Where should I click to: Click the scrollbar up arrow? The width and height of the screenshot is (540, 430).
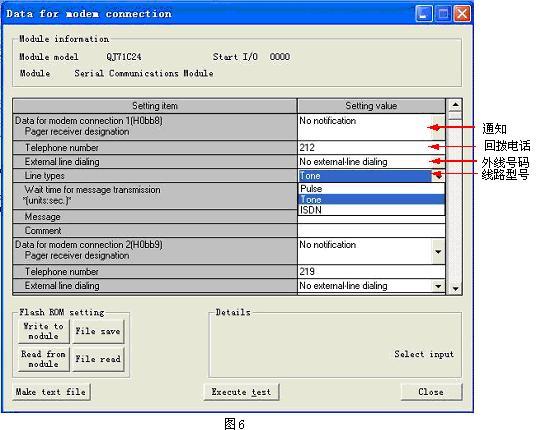(455, 104)
